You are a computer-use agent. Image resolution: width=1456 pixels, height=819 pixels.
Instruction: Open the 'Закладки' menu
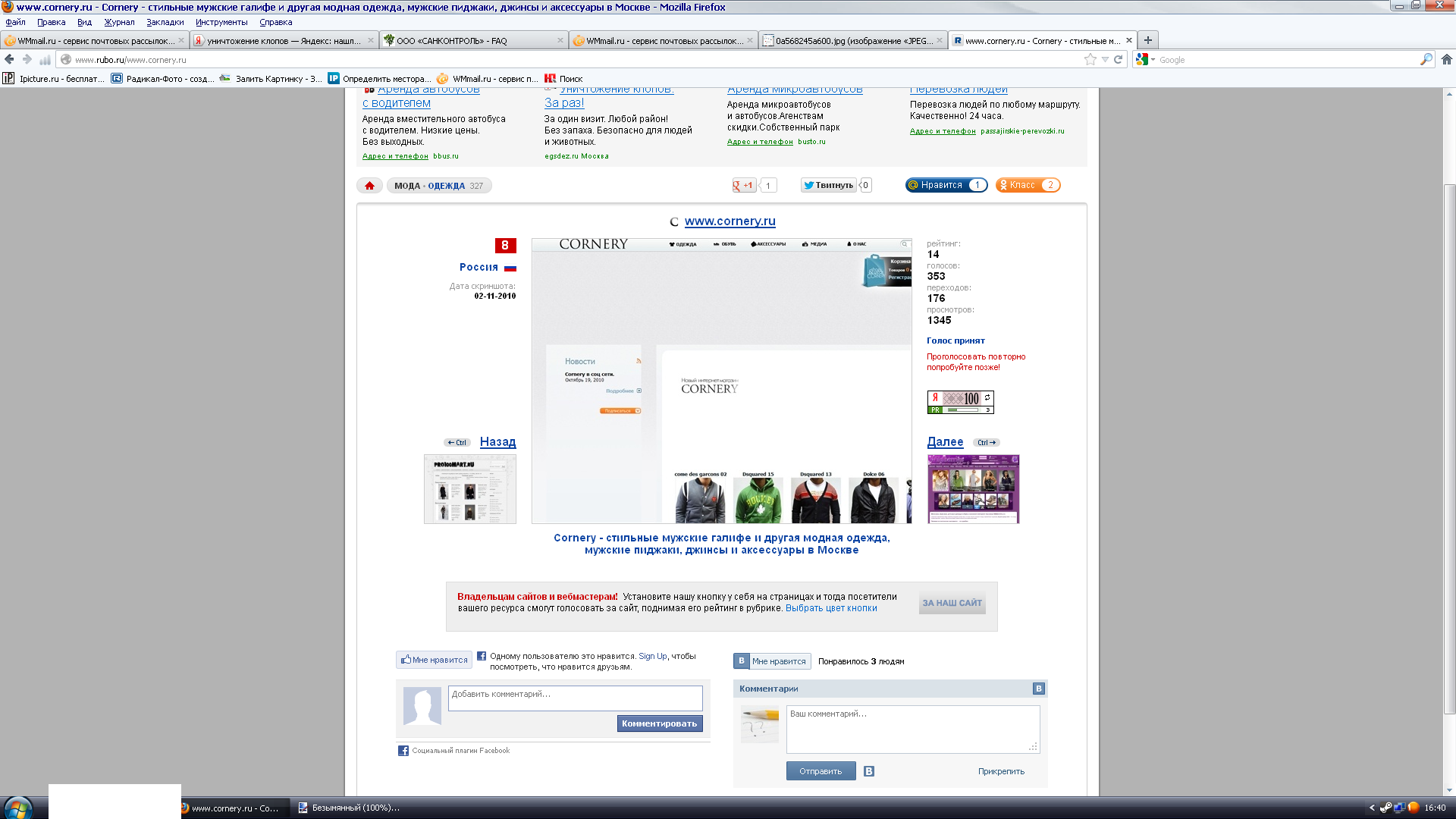click(x=165, y=22)
